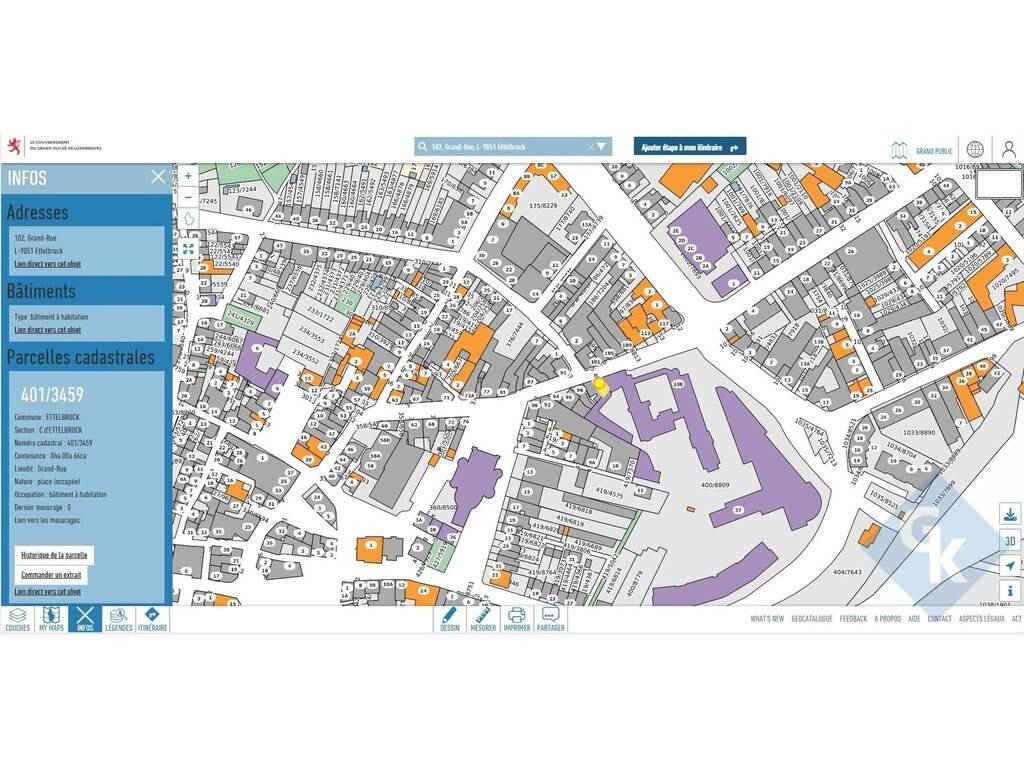1024x768 pixels.
Task: Open the Légendes tab
Action: [119, 619]
